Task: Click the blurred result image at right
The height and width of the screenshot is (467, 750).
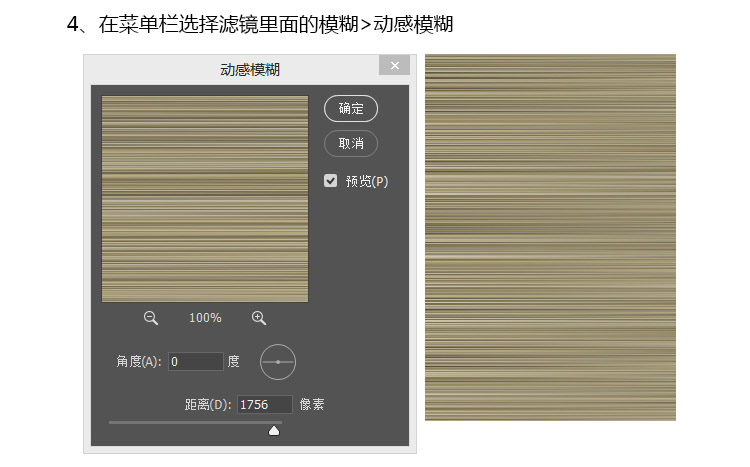Action: pyautogui.click(x=551, y=237)
